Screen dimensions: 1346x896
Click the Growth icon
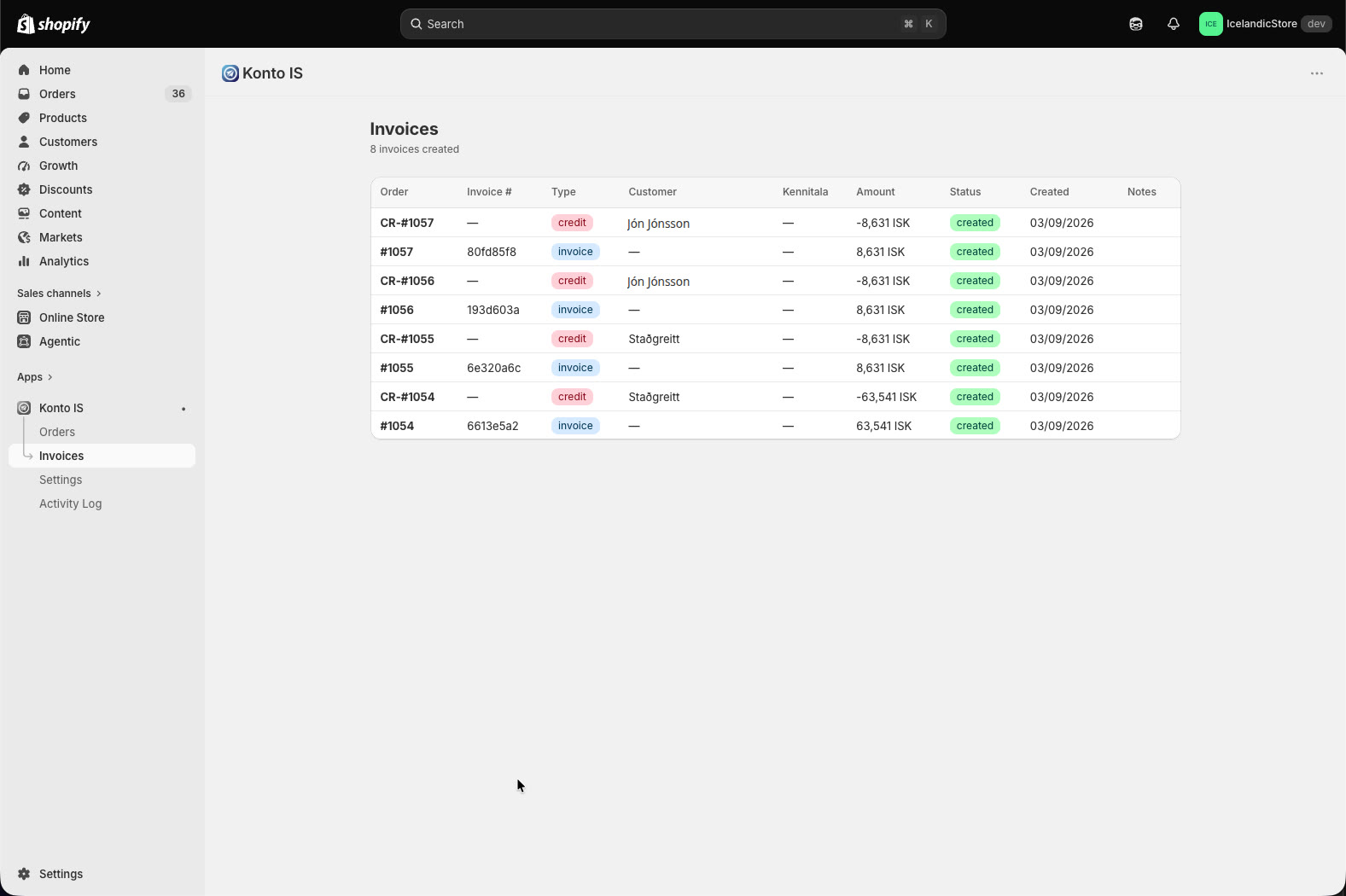[x=24, y=166]
